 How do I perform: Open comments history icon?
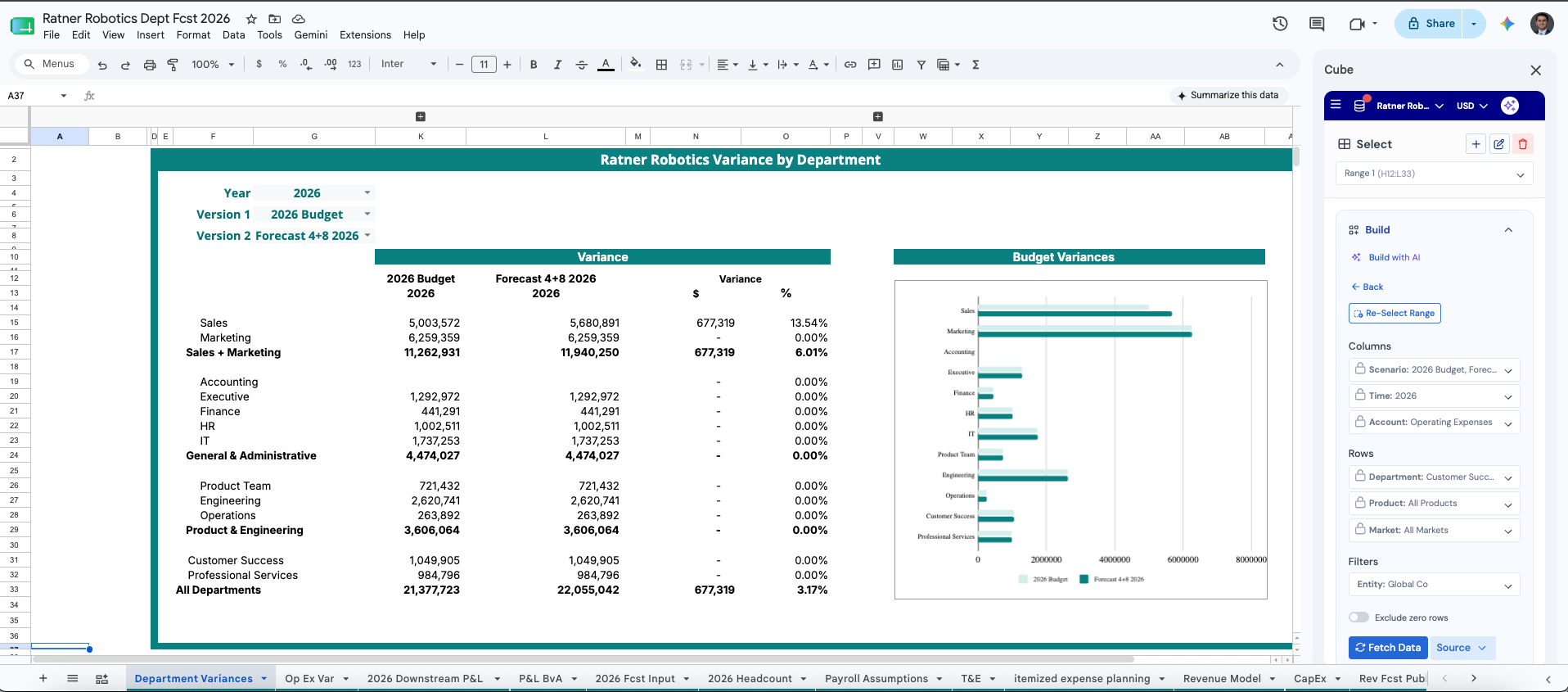(x=1317, y=24)
